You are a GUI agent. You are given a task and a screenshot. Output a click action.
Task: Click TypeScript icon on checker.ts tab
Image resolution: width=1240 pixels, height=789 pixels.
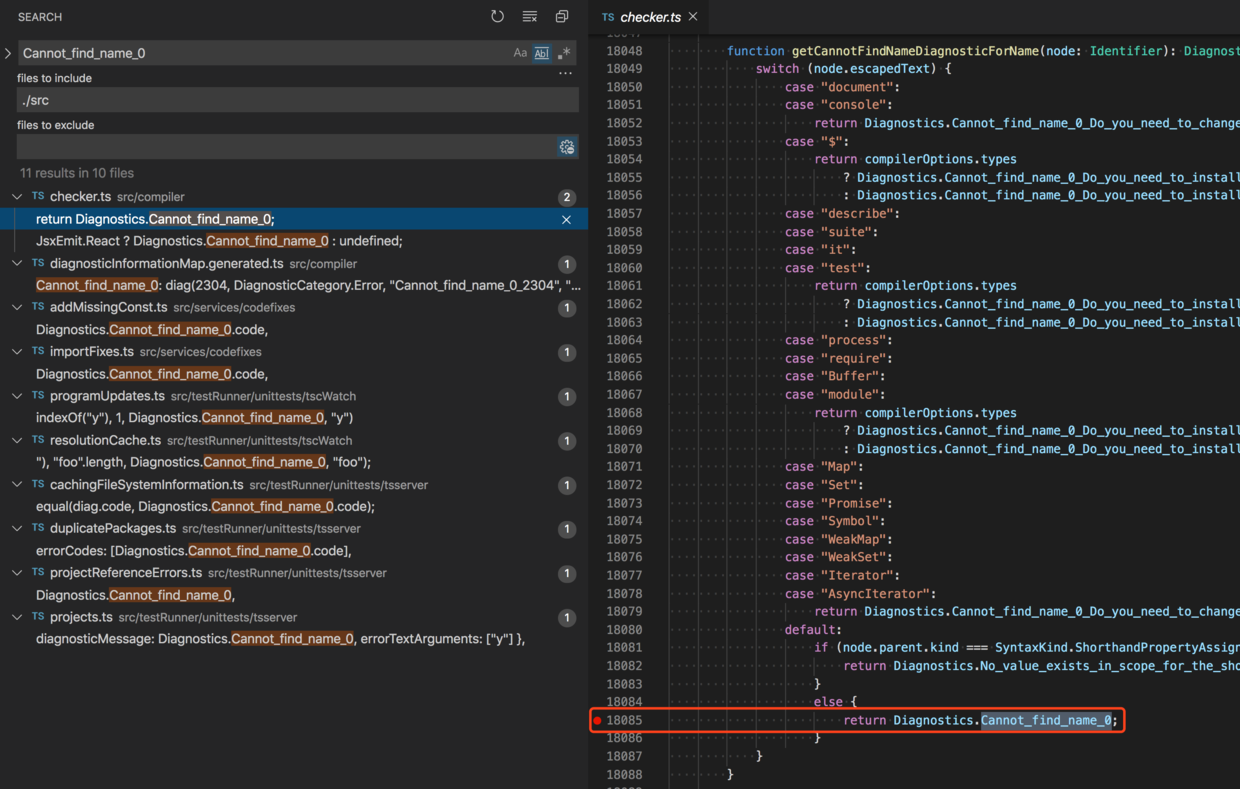[608, 17]
